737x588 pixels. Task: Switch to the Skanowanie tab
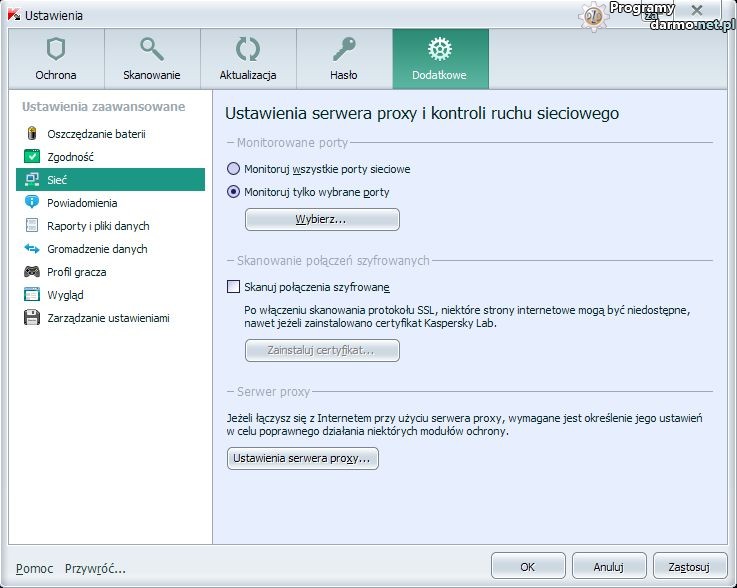point(152,59)
